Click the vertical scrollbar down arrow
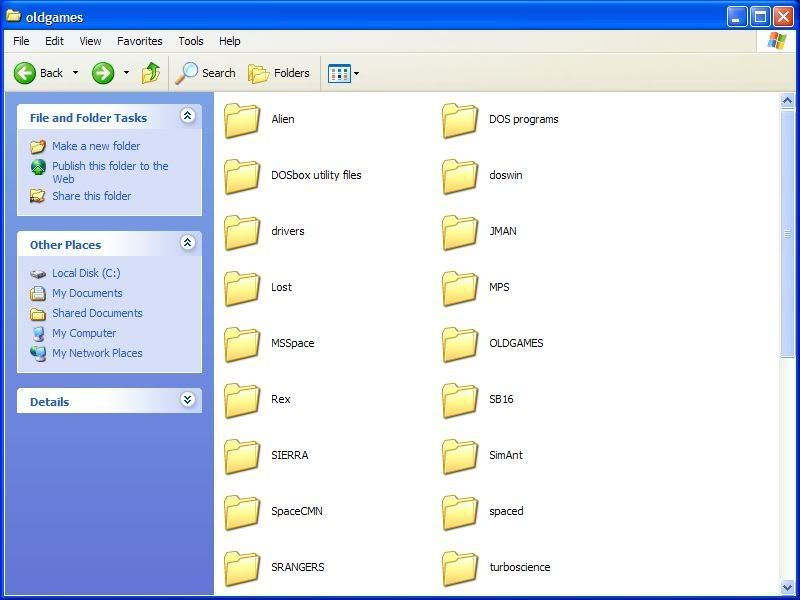800x600 pixels. [788, 587]
